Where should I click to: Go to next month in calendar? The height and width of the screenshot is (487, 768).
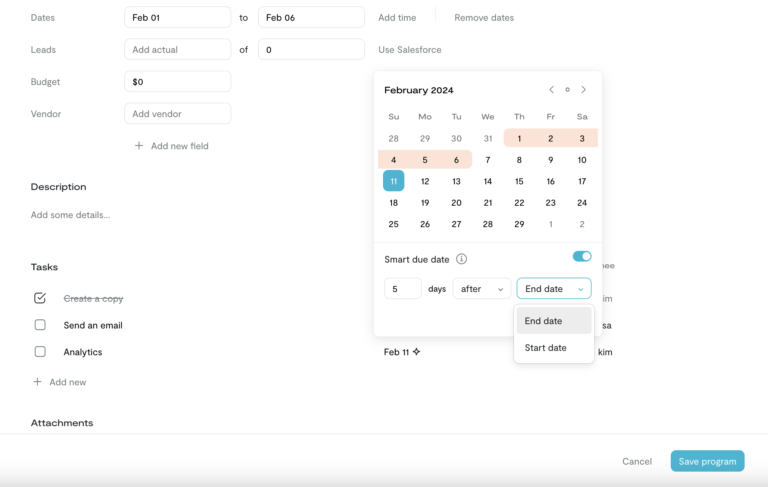(584, 90)
